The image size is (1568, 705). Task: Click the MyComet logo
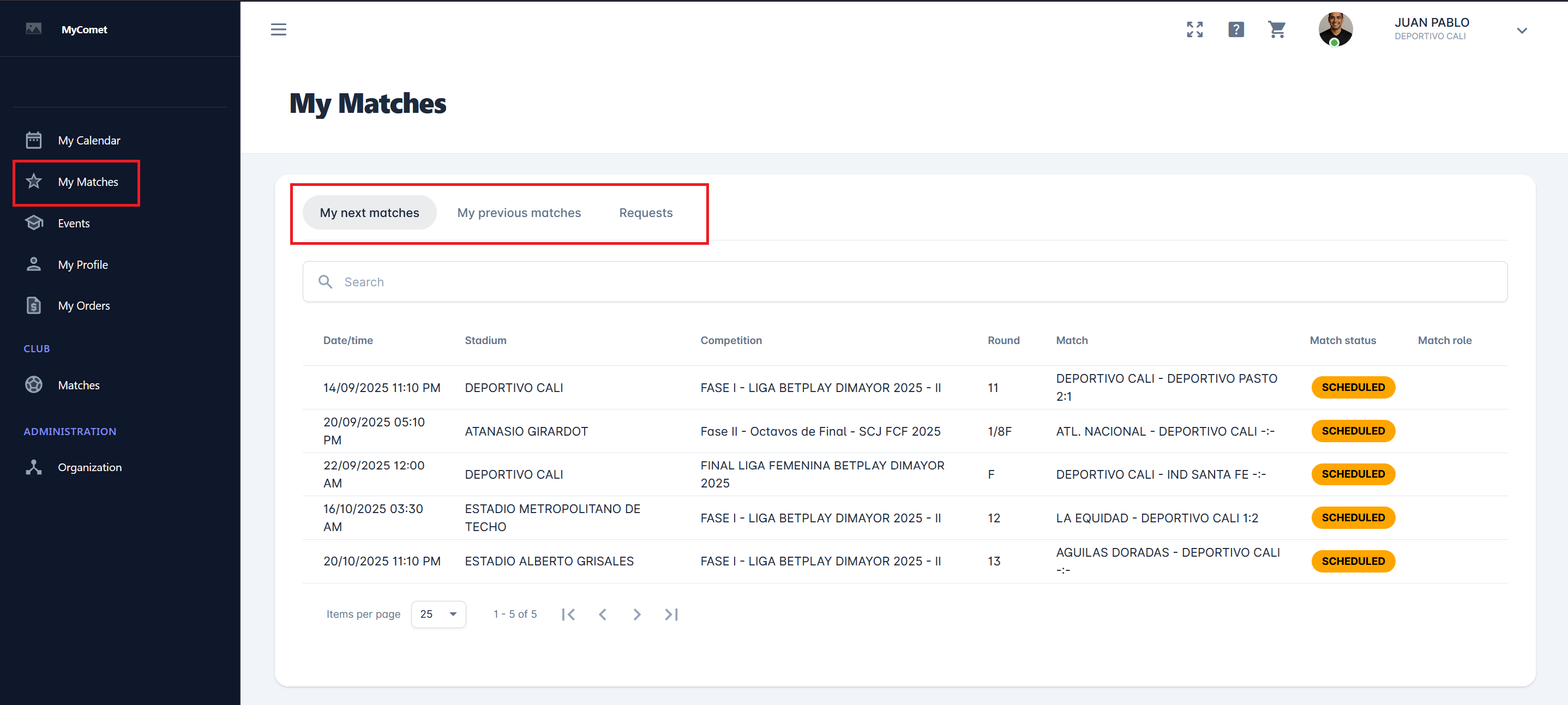tap(84, 29)
